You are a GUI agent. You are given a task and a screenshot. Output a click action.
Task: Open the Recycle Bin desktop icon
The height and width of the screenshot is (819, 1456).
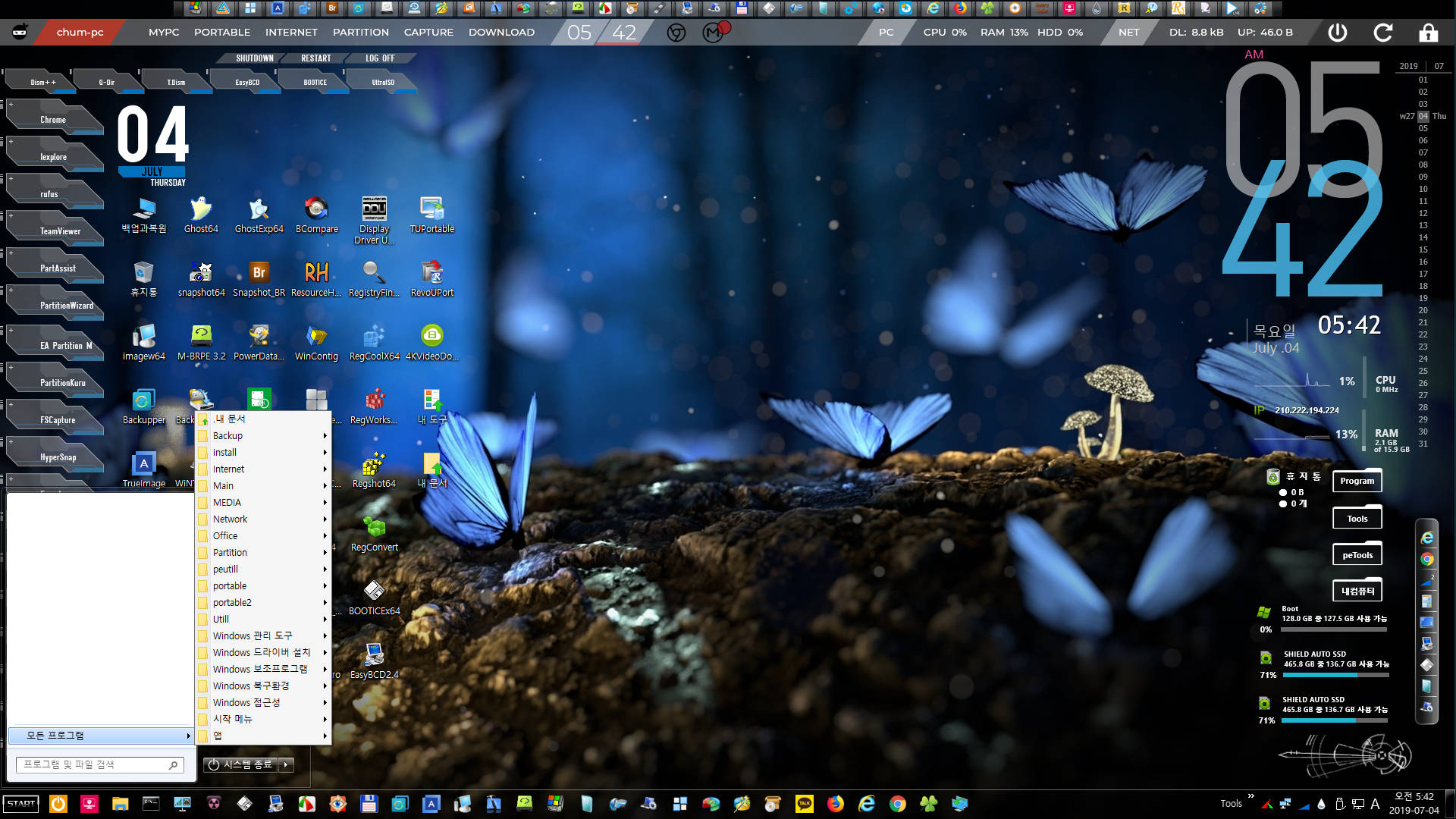pos(143,279)
